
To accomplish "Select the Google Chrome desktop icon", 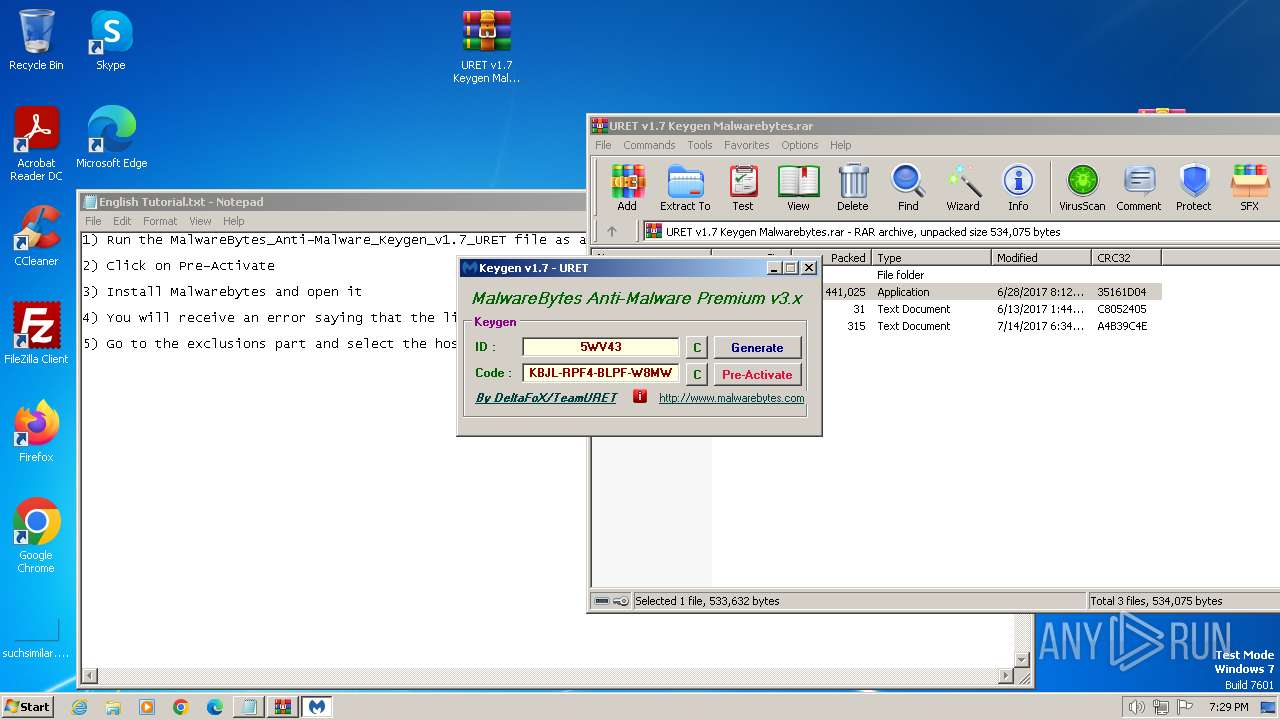I will coord(36,536).
